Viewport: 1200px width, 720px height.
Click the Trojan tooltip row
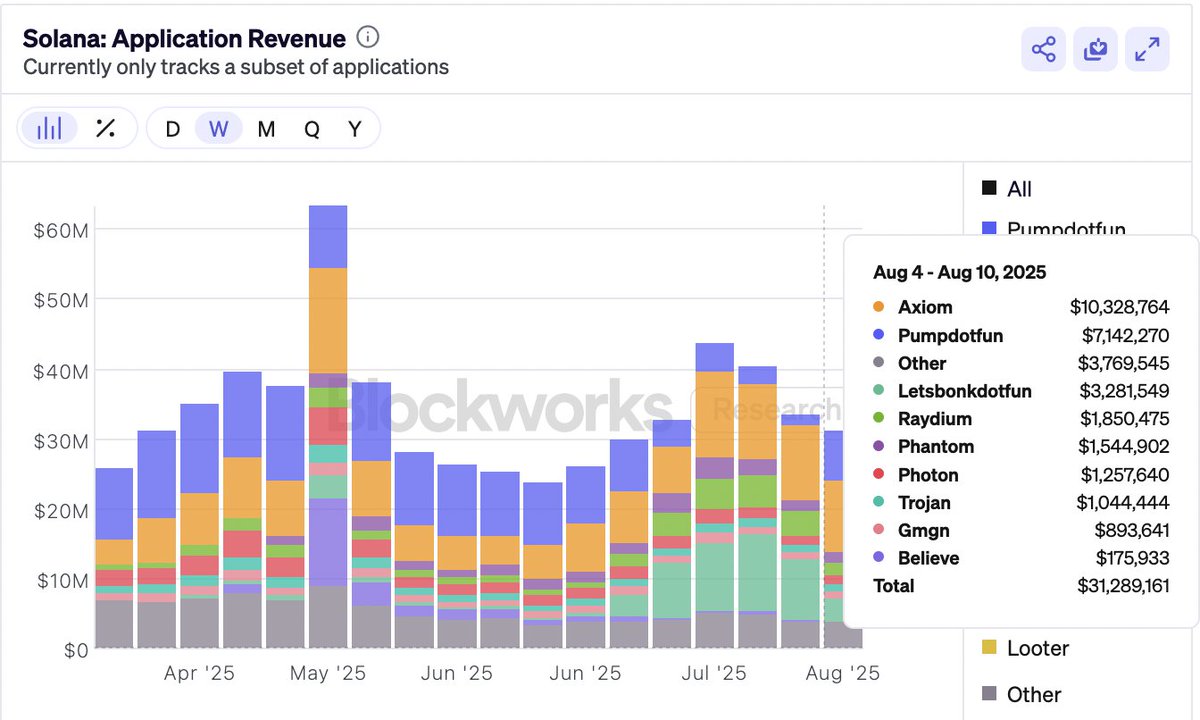pos(1021,502)
